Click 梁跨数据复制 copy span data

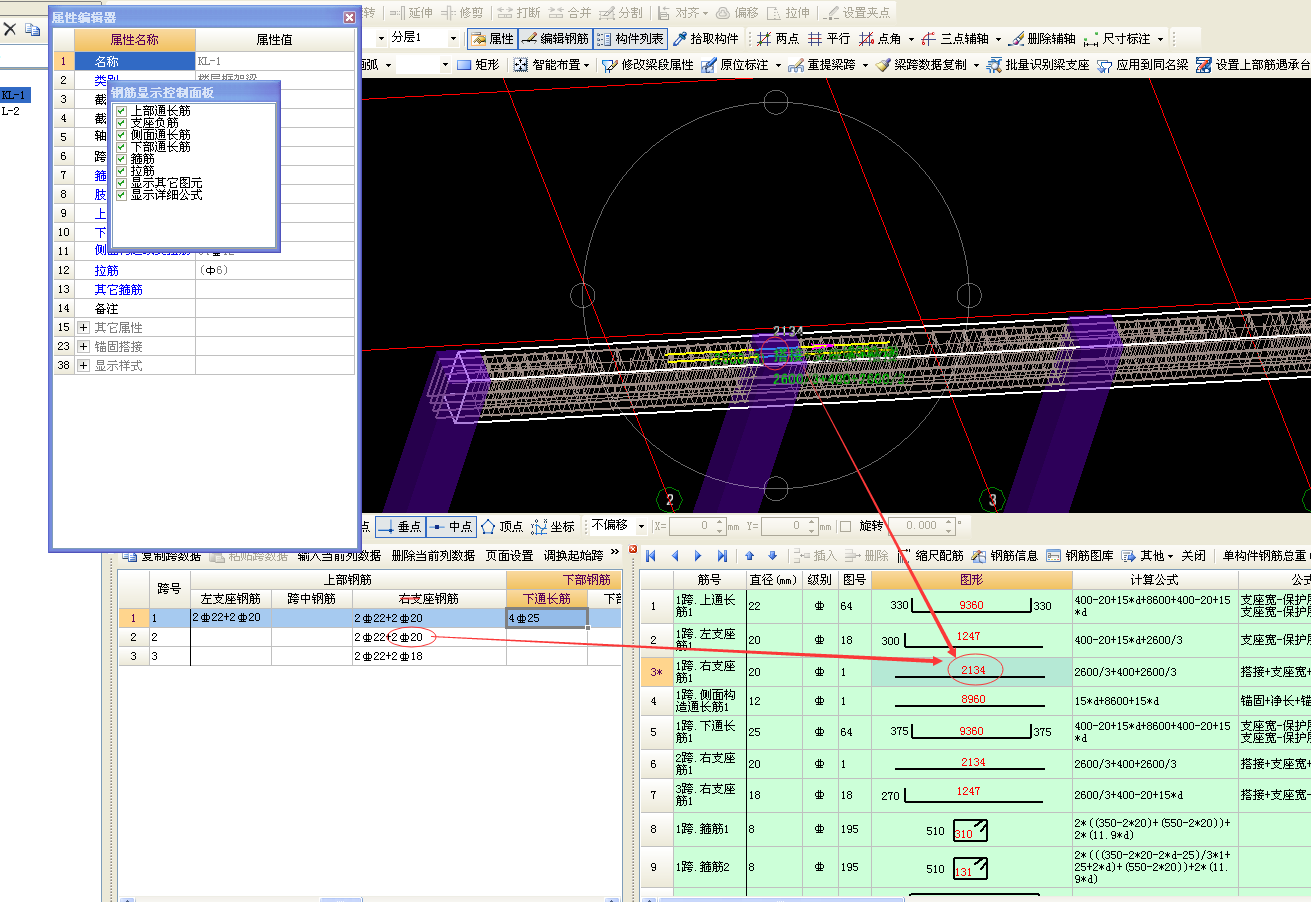point(921,65)
